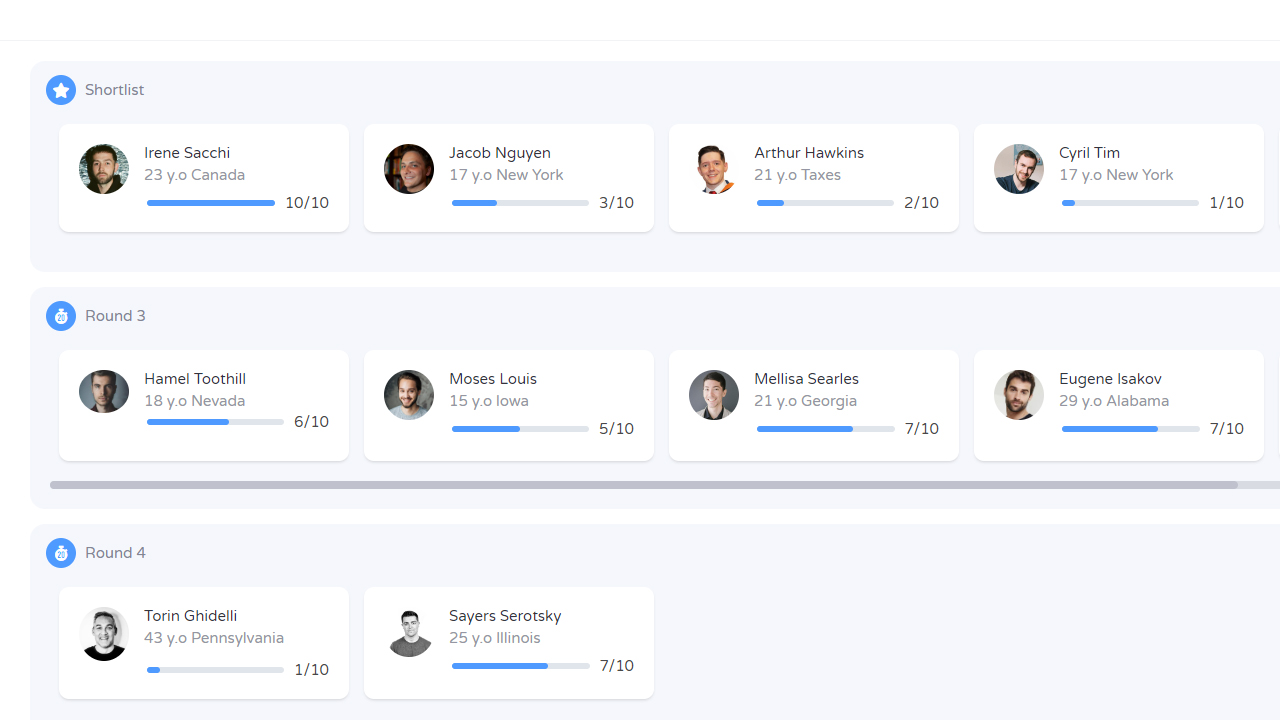
Task: Click the Round 3 stopwatch icon
Action: click(61, 316)
